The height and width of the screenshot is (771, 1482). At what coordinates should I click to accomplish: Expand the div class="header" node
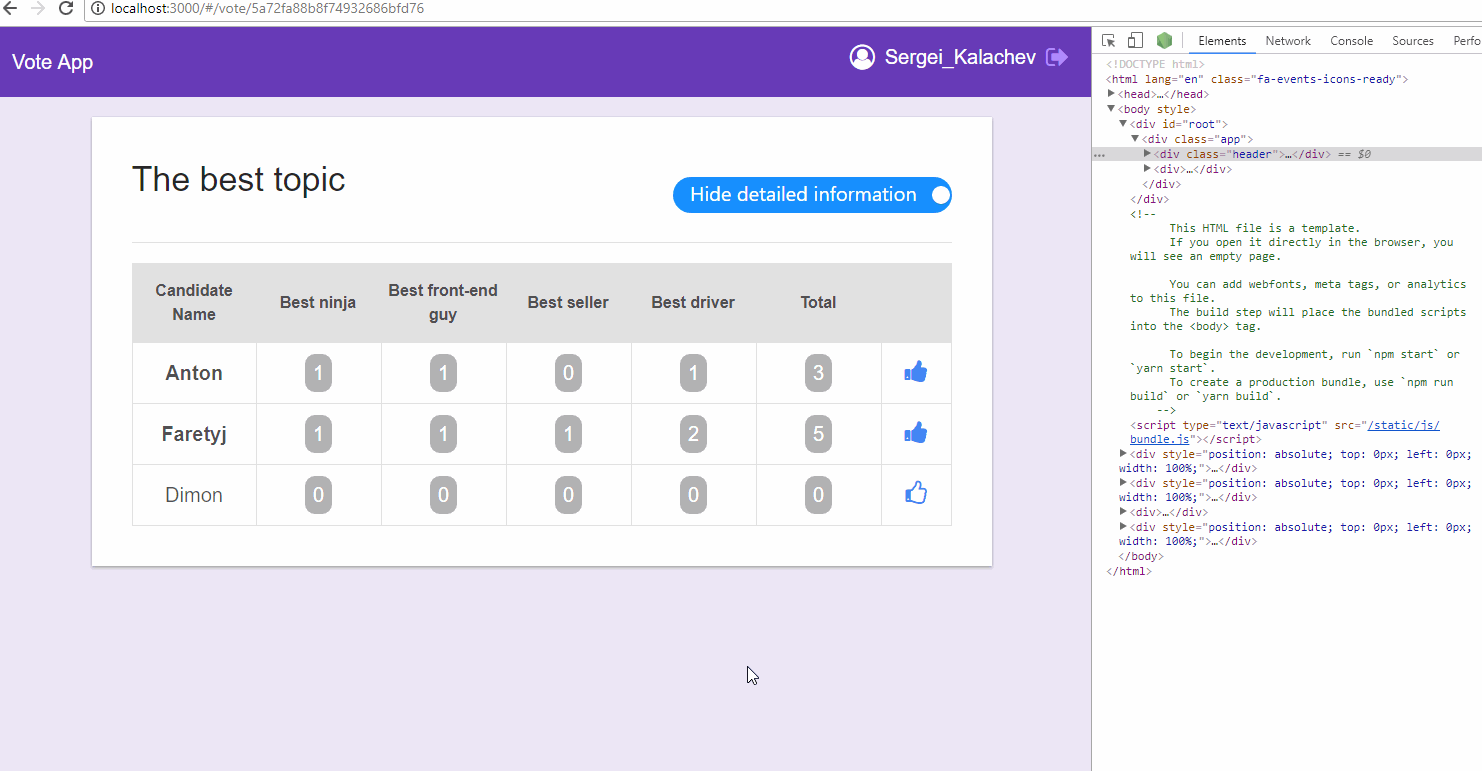[1148, 154]
